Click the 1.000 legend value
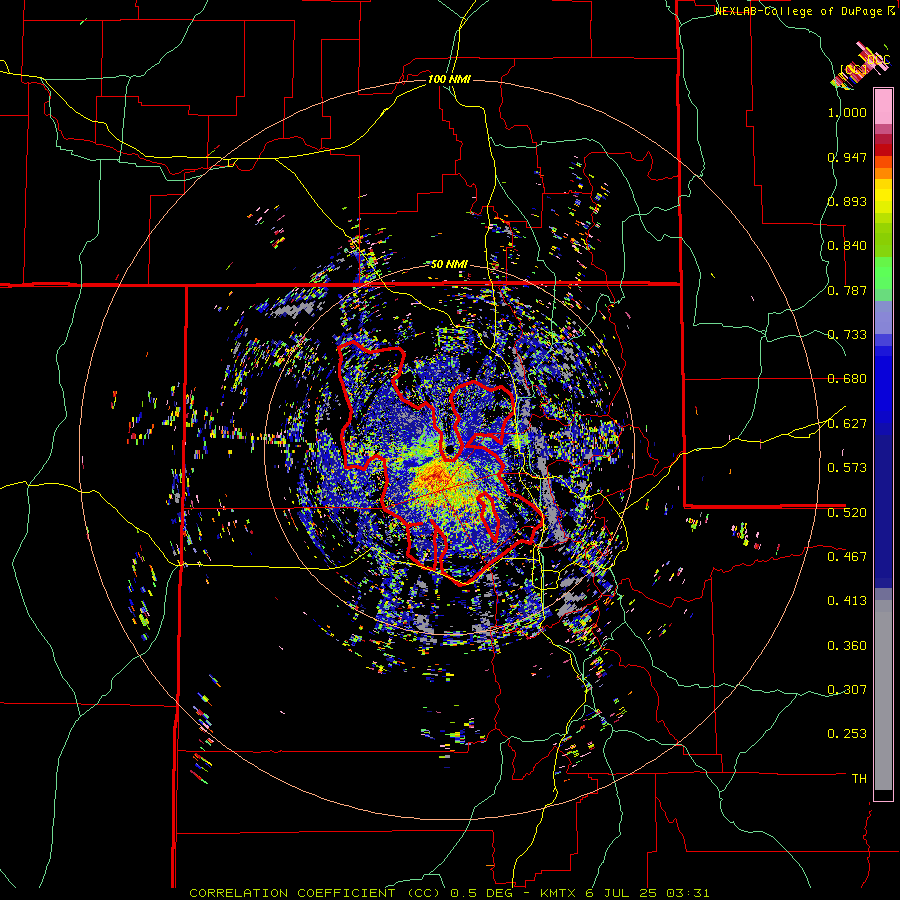 (847, 112)
